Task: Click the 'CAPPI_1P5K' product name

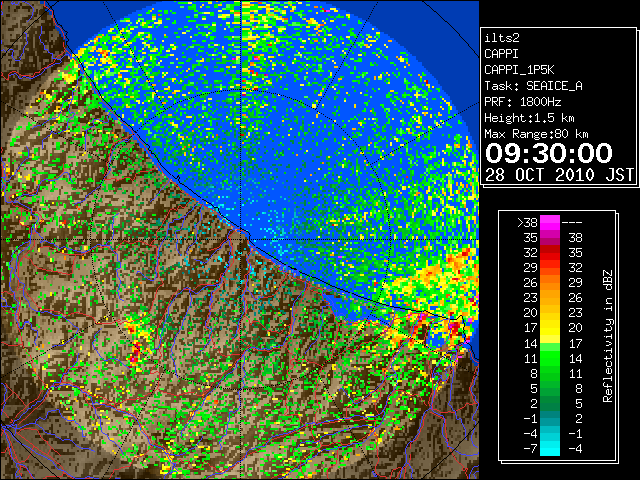Action: 519,70
